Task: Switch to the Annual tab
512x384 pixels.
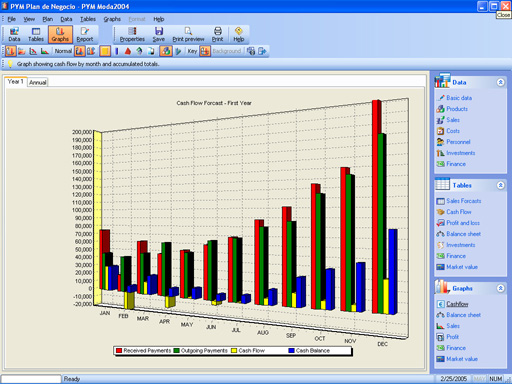Action: coord(38,82)
